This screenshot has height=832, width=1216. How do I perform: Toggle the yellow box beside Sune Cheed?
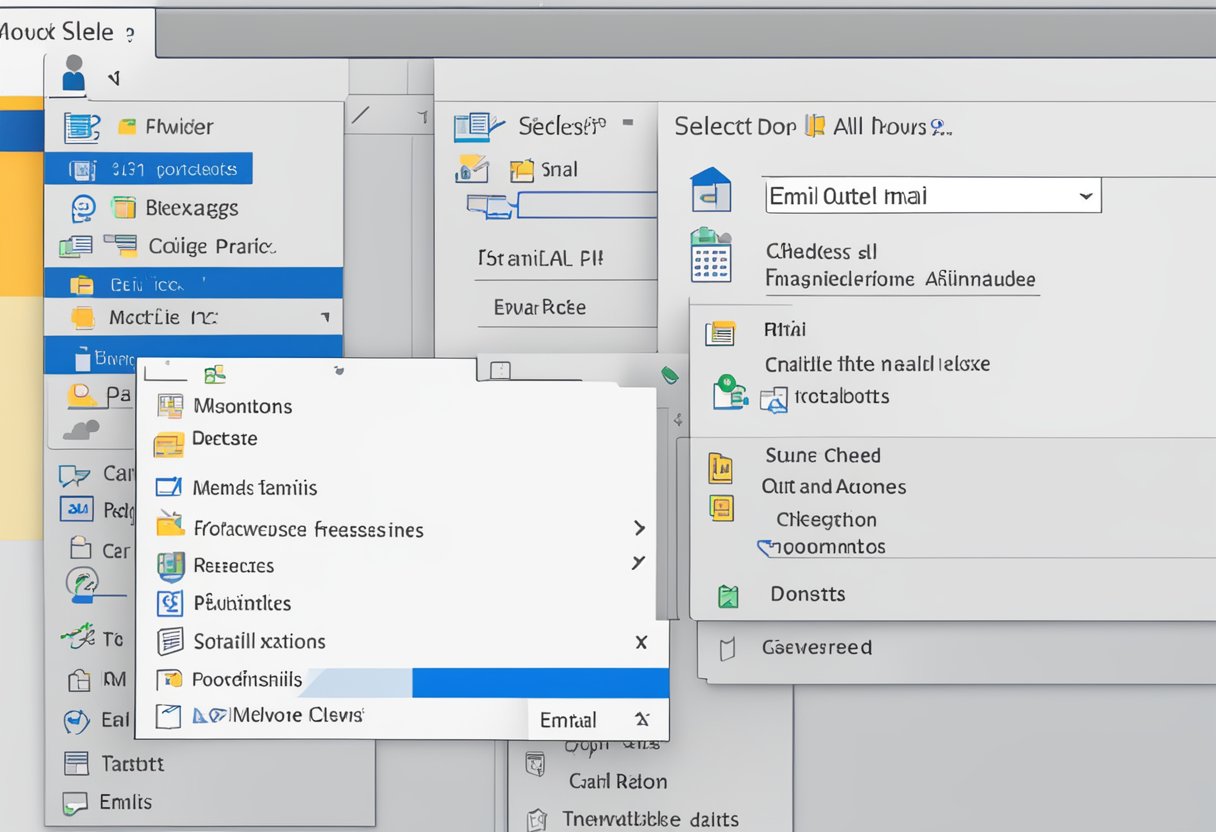tap(720, 467)
